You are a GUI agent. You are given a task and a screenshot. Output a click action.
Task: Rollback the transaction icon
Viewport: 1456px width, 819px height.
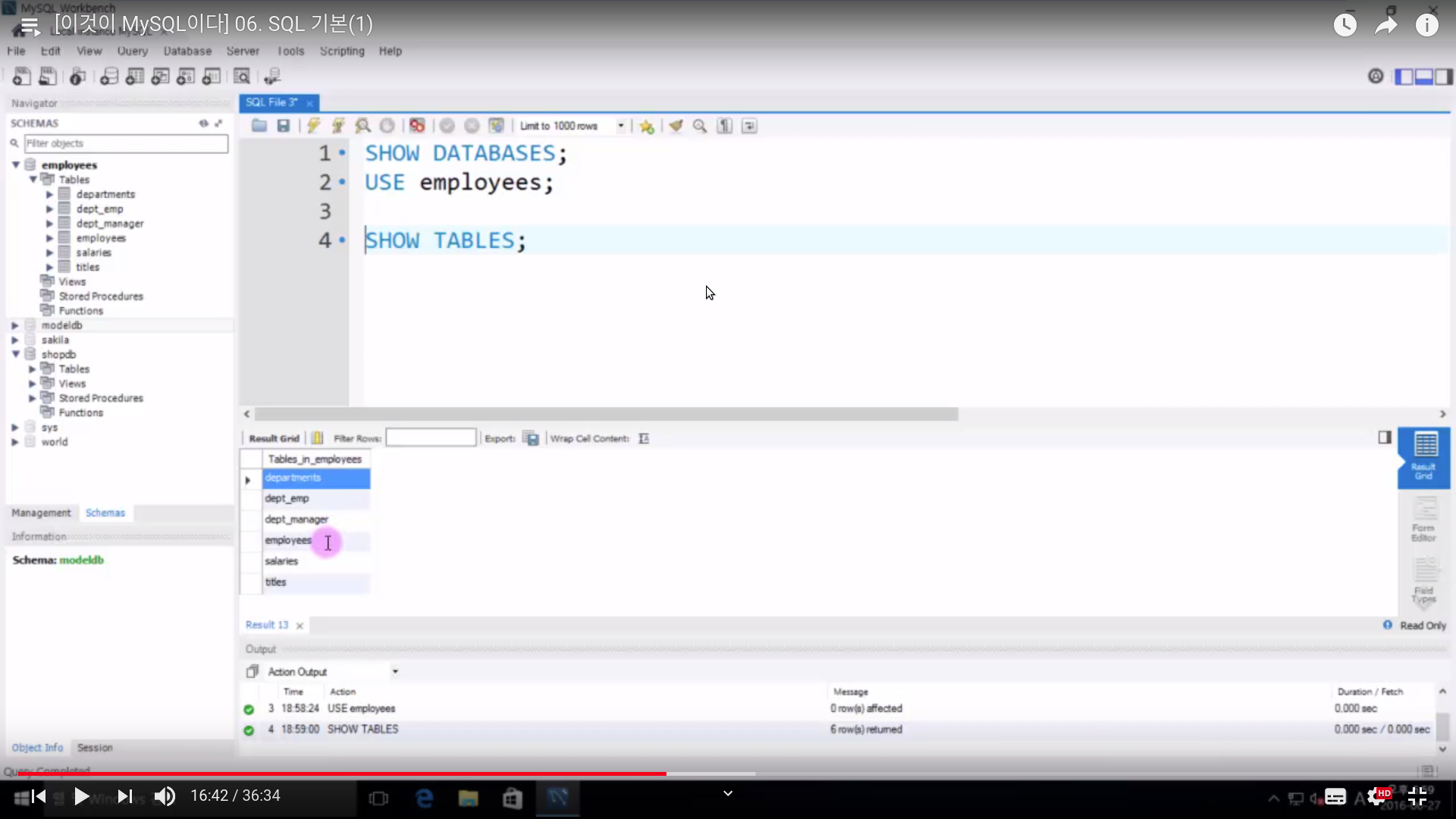[472, 126]
